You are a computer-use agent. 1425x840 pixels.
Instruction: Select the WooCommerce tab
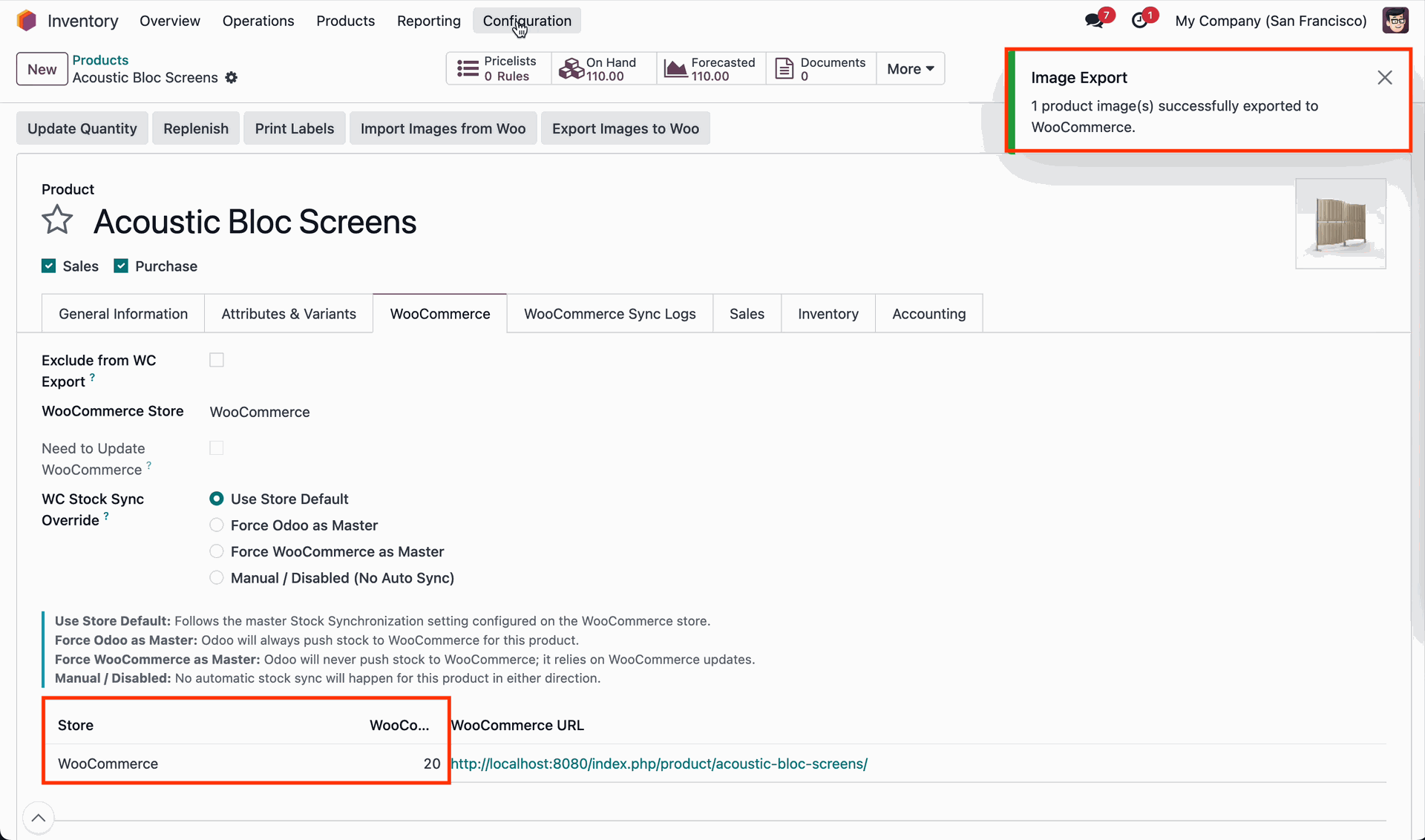point(440,314)
